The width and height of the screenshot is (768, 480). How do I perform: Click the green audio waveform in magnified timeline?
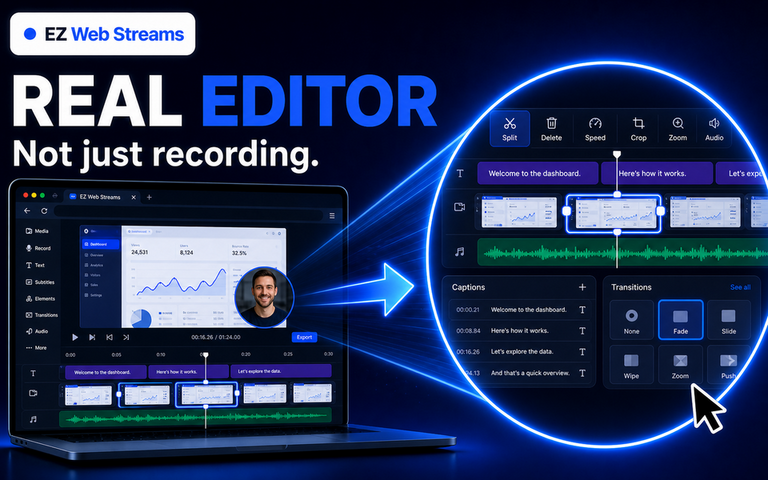[623, 252]
